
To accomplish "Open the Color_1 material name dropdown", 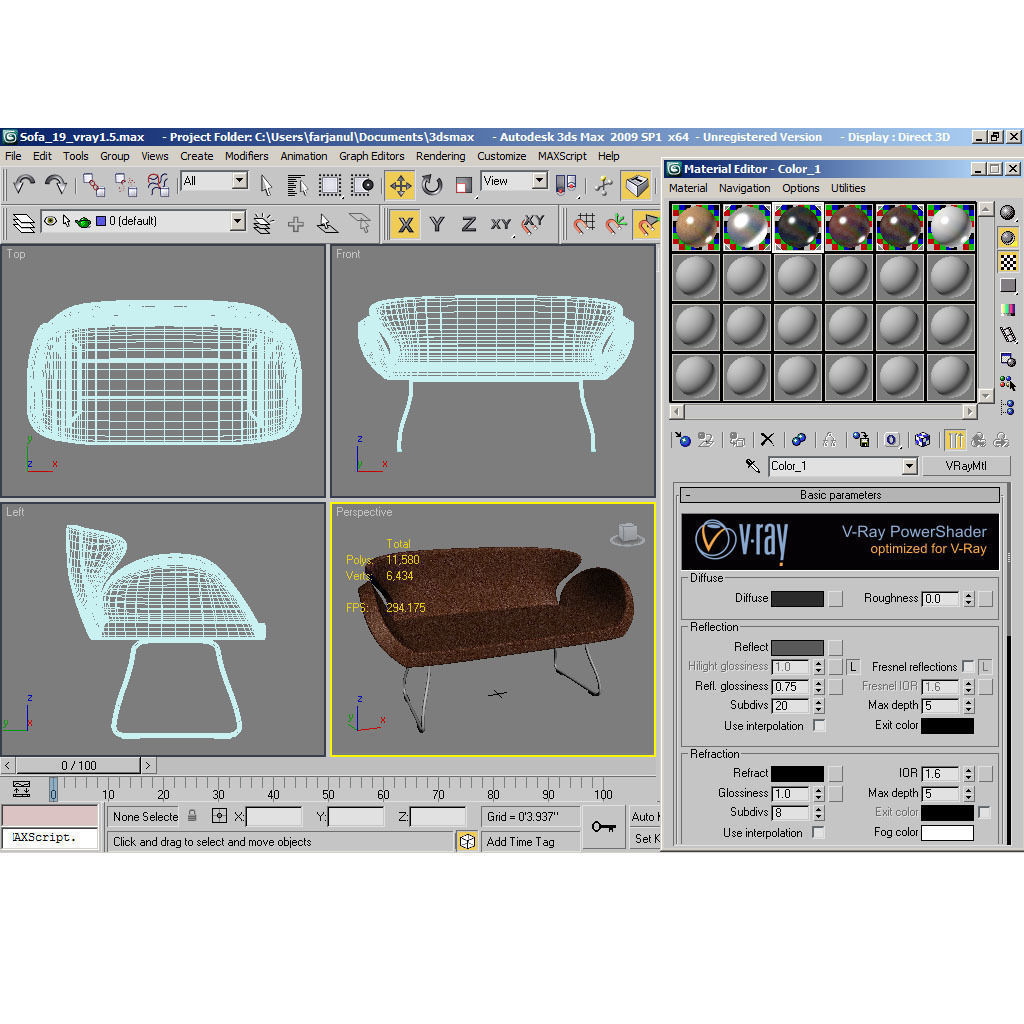I will click(910, 466).
